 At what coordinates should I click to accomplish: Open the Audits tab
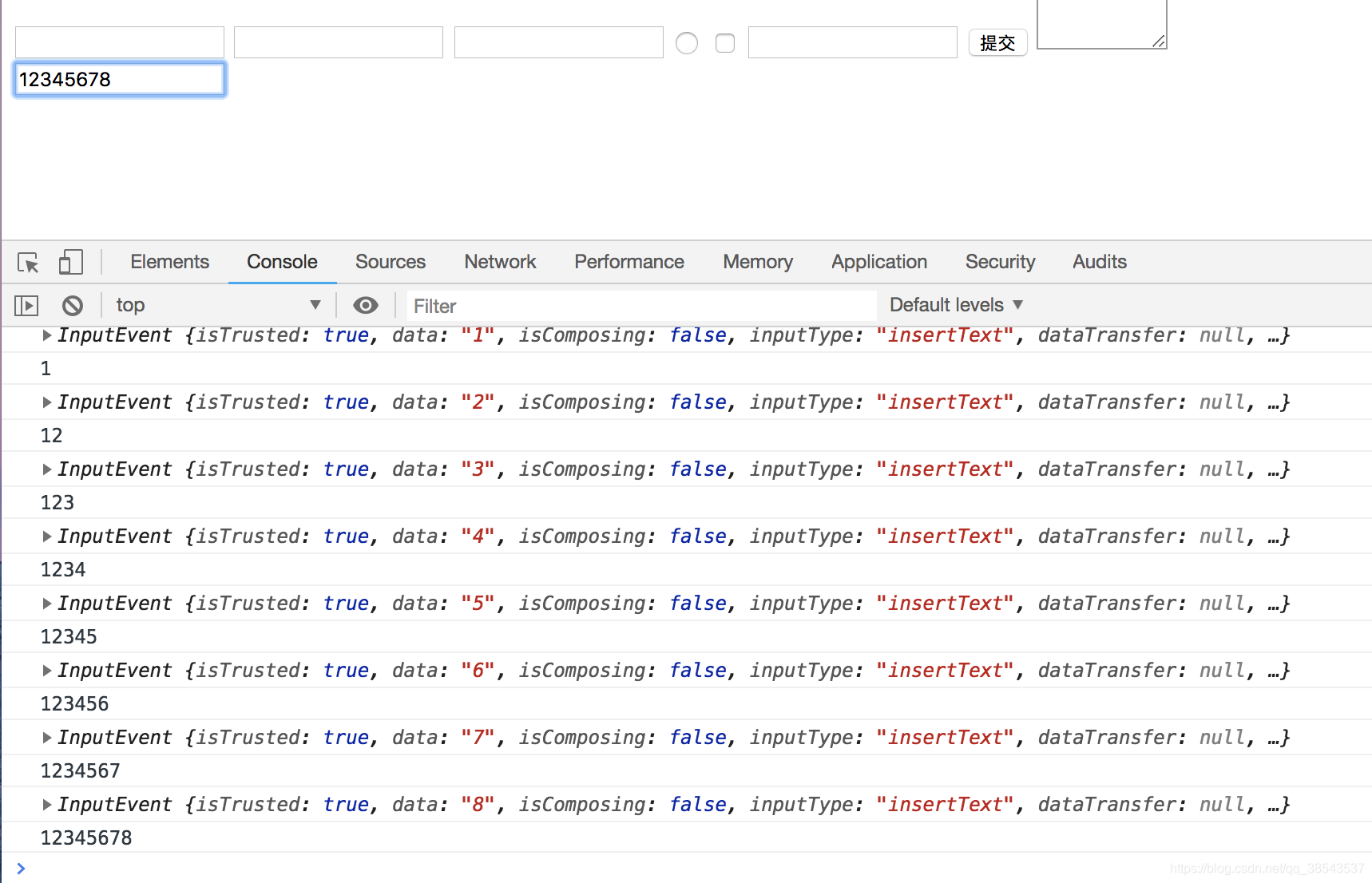[1100, 262]
